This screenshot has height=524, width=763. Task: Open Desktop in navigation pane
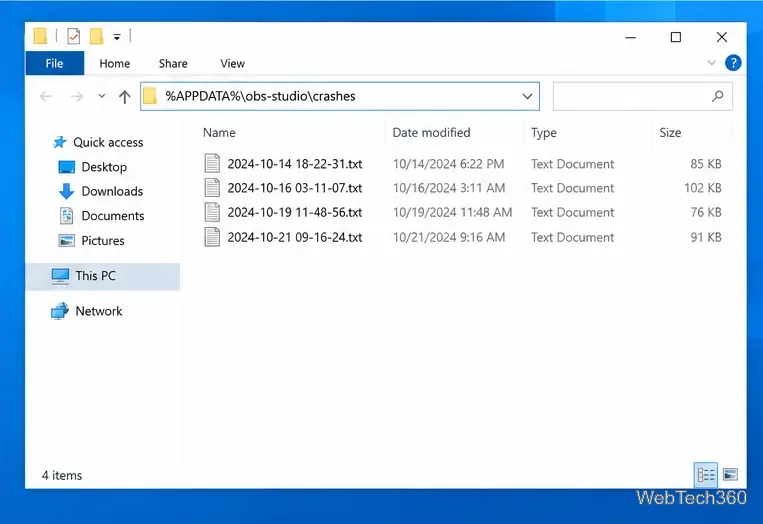tap(104, 167)
